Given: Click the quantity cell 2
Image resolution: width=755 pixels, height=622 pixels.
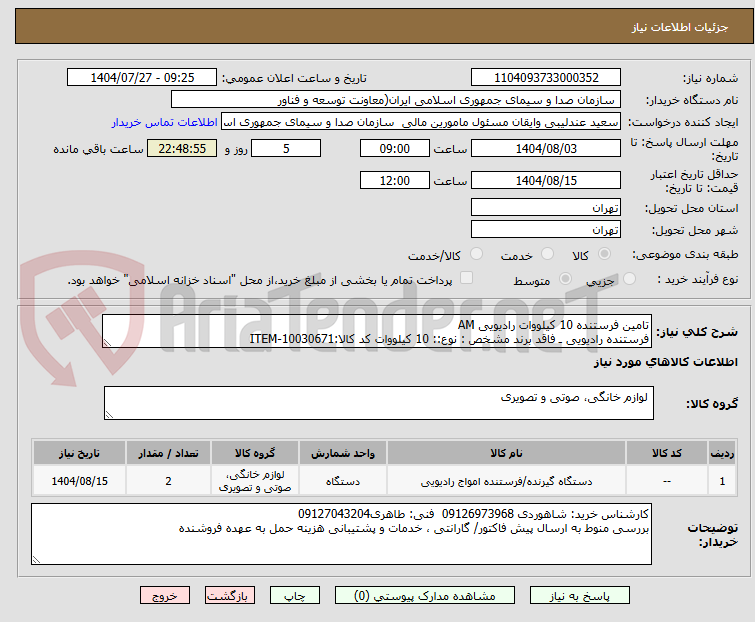Looking at the screenshot, I should (x=168, y=481).
